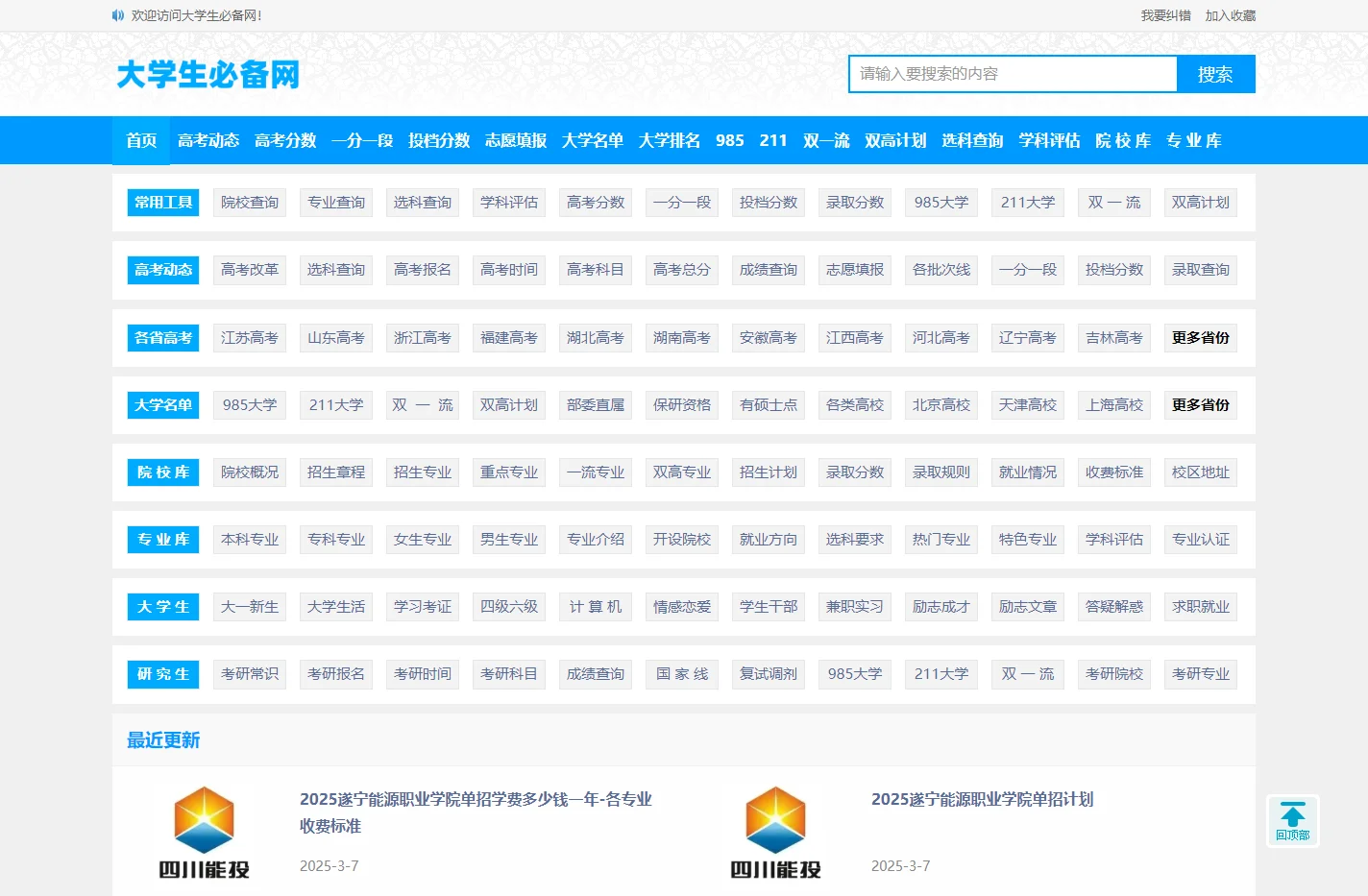
Task: Click 更多省份 in the 各省高考 row
Action: [1201, 338]
